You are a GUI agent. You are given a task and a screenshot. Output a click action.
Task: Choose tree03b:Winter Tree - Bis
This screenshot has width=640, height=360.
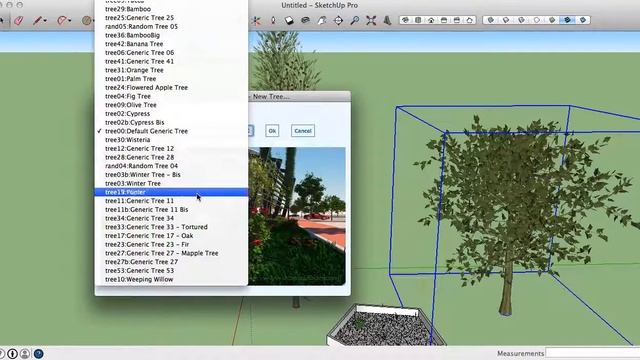click(x=171, y=175)
